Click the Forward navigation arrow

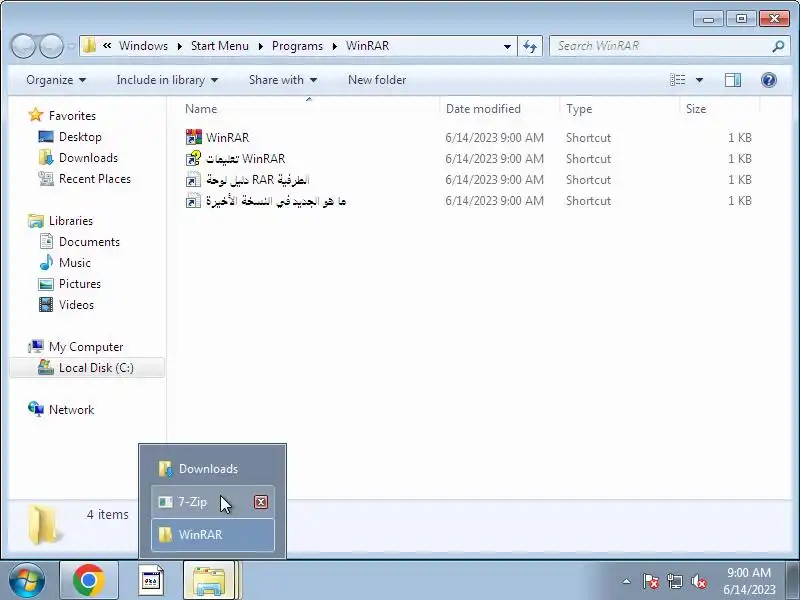pos(52,46)
